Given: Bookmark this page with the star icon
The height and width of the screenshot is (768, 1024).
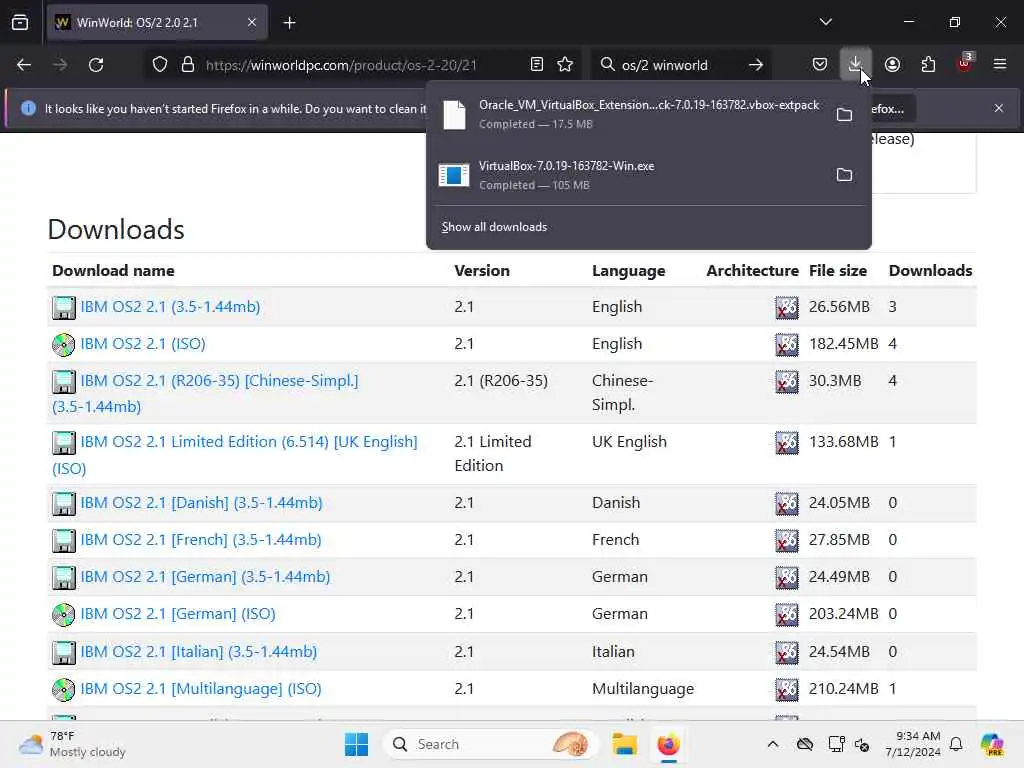Looking at the screenshot, I should (x=565, y=65).
